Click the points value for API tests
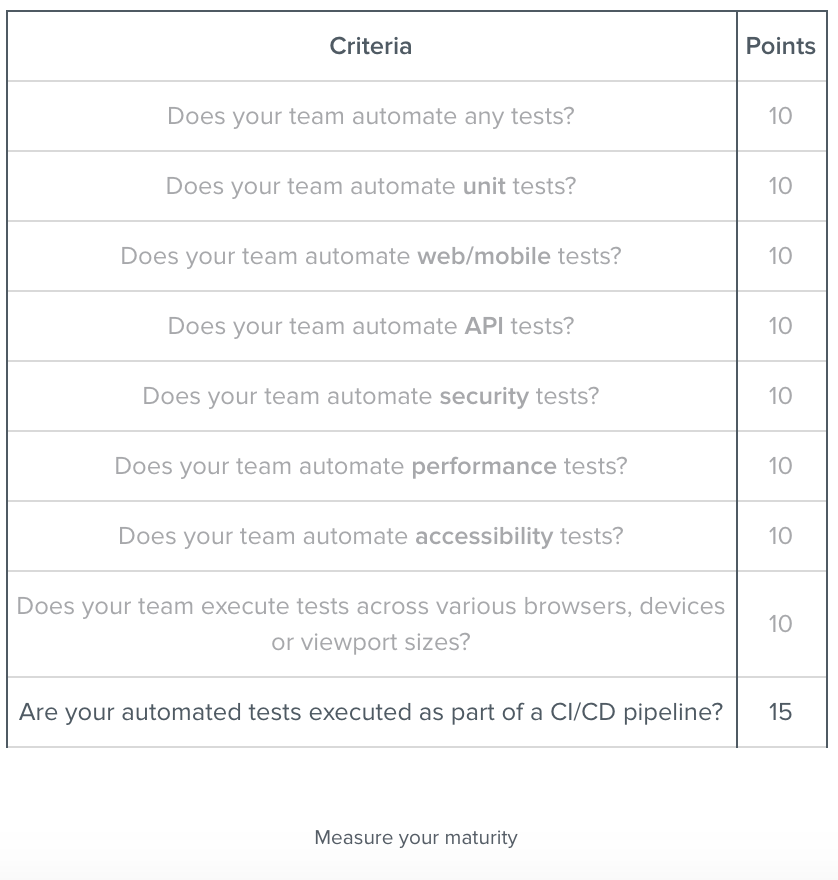This screenshot has height=880, width=838. 781,326
